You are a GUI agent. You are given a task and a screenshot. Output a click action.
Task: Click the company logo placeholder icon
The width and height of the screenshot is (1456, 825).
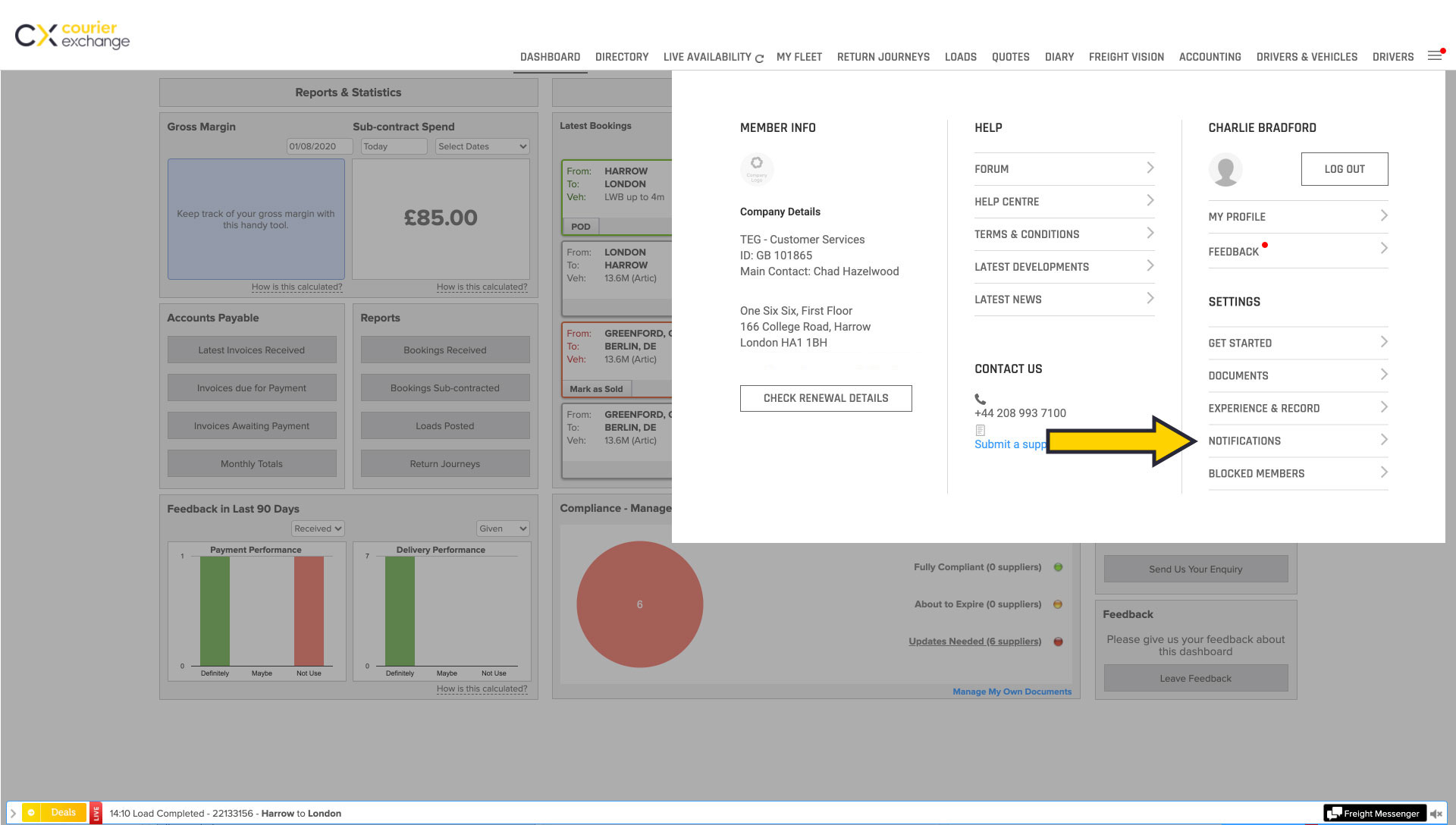point(756,168)
